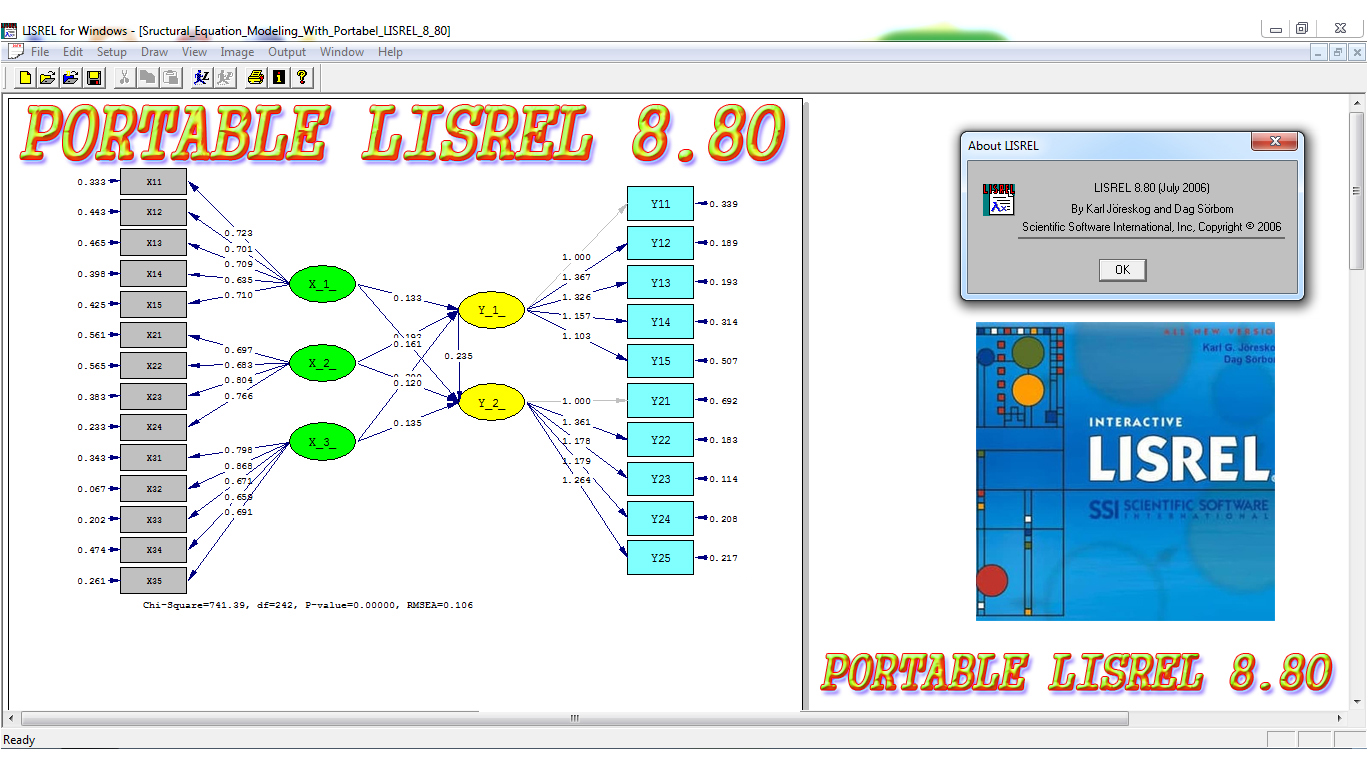The height and width of the screenshot is (780, 1372).
Task: Click the left arrow of horizontal scrollbar
Action: click(13, 718)
